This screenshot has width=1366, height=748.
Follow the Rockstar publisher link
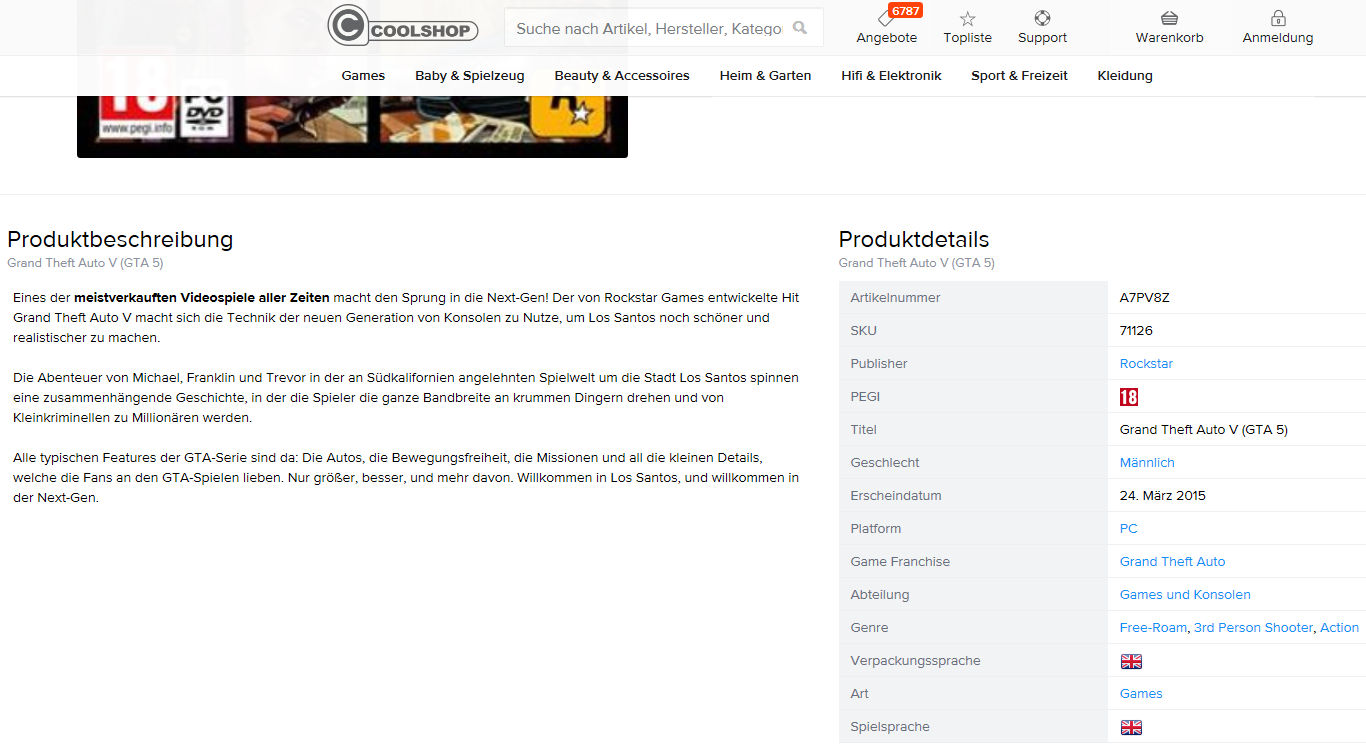point(1146,364)
